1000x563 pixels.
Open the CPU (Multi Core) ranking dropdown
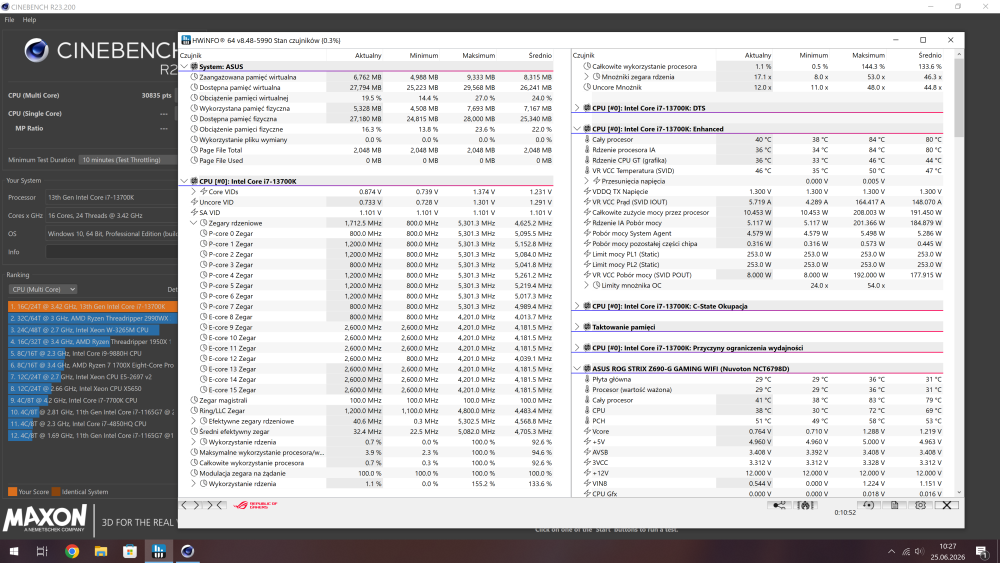click(43, 289)
